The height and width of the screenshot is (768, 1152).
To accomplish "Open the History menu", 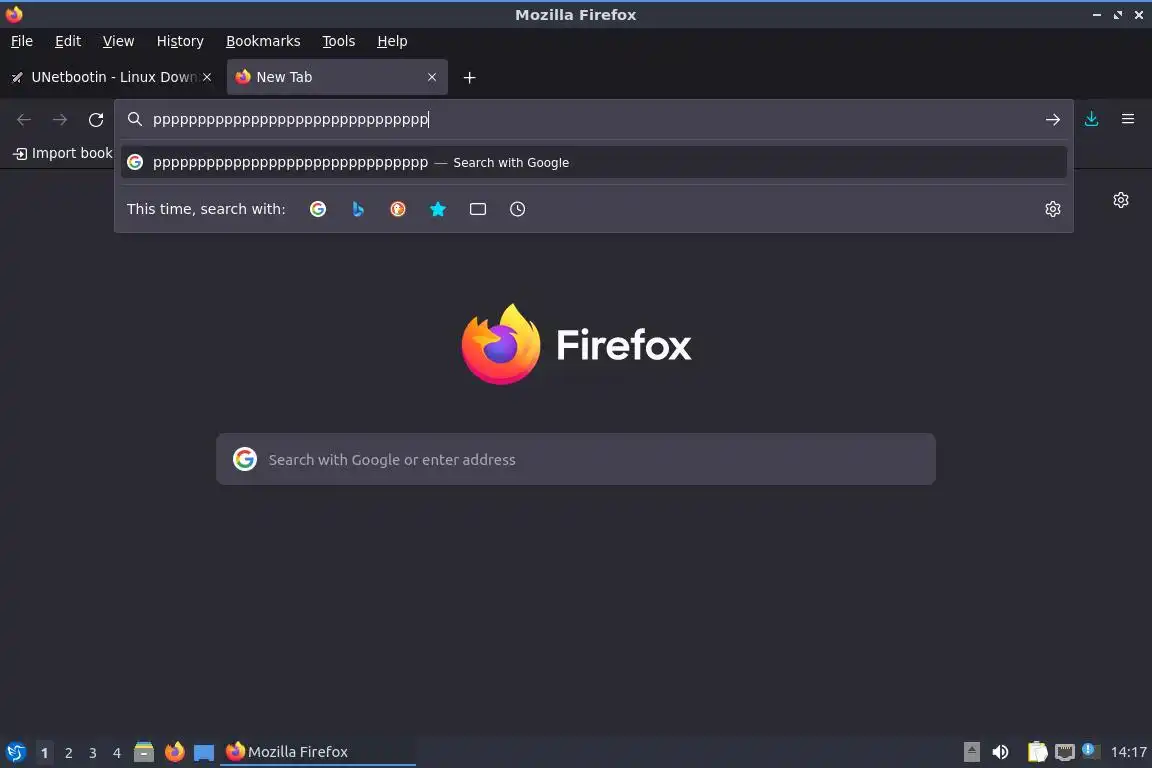I will [180, 41].
